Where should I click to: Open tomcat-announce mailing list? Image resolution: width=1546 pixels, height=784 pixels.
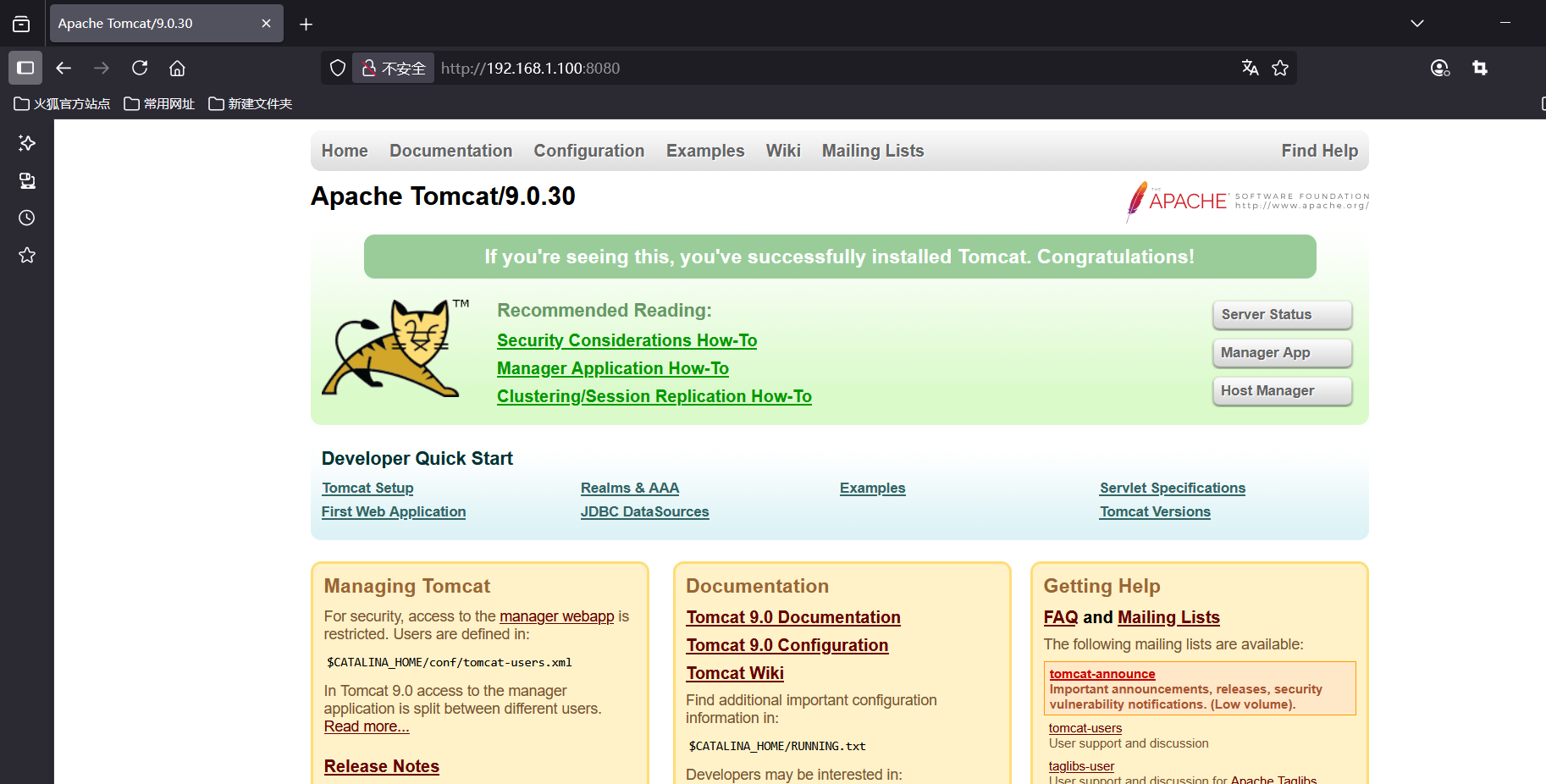[x=1102, y=674]
